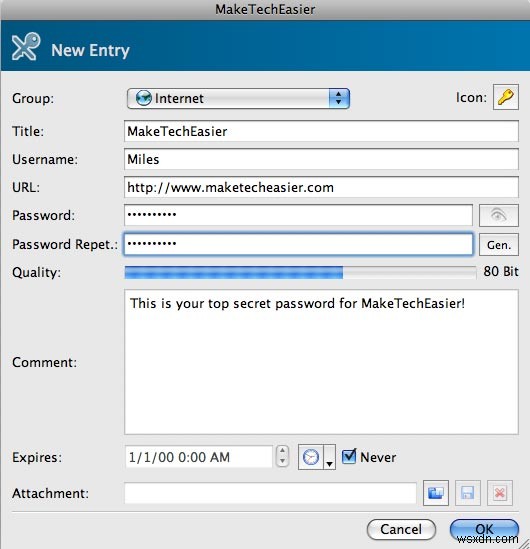Click the key icon picker button
530x549 pixels.
click(505, 97)
